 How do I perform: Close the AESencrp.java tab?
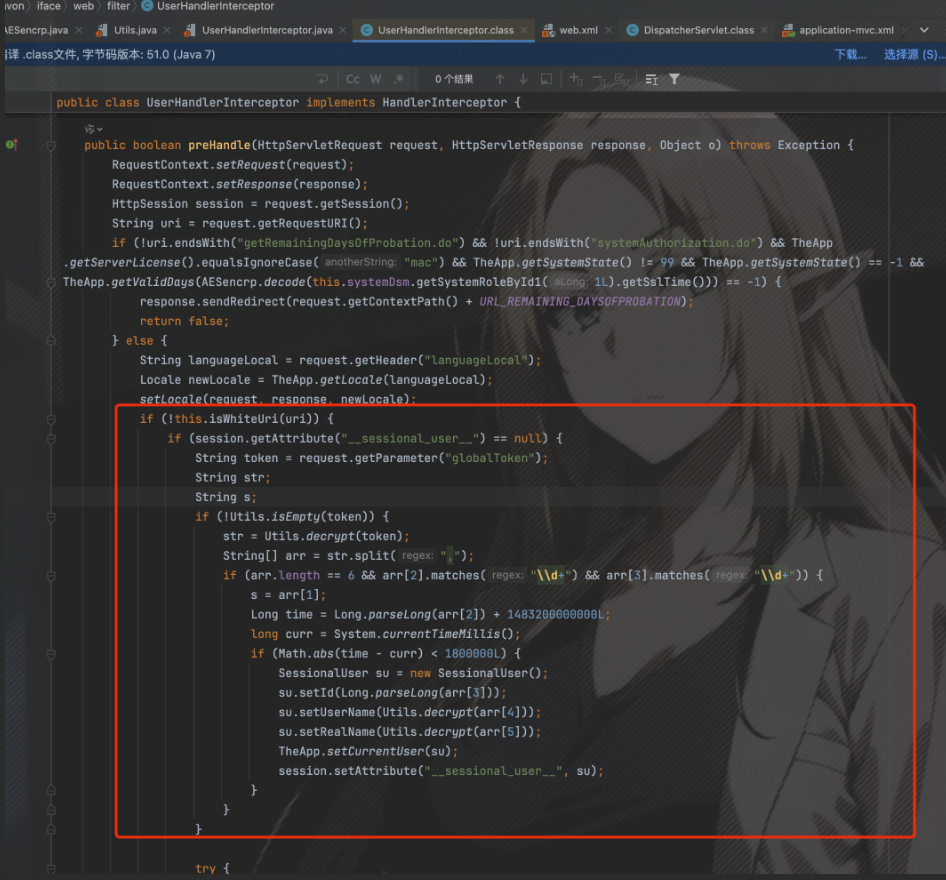[x=78, y=30]
